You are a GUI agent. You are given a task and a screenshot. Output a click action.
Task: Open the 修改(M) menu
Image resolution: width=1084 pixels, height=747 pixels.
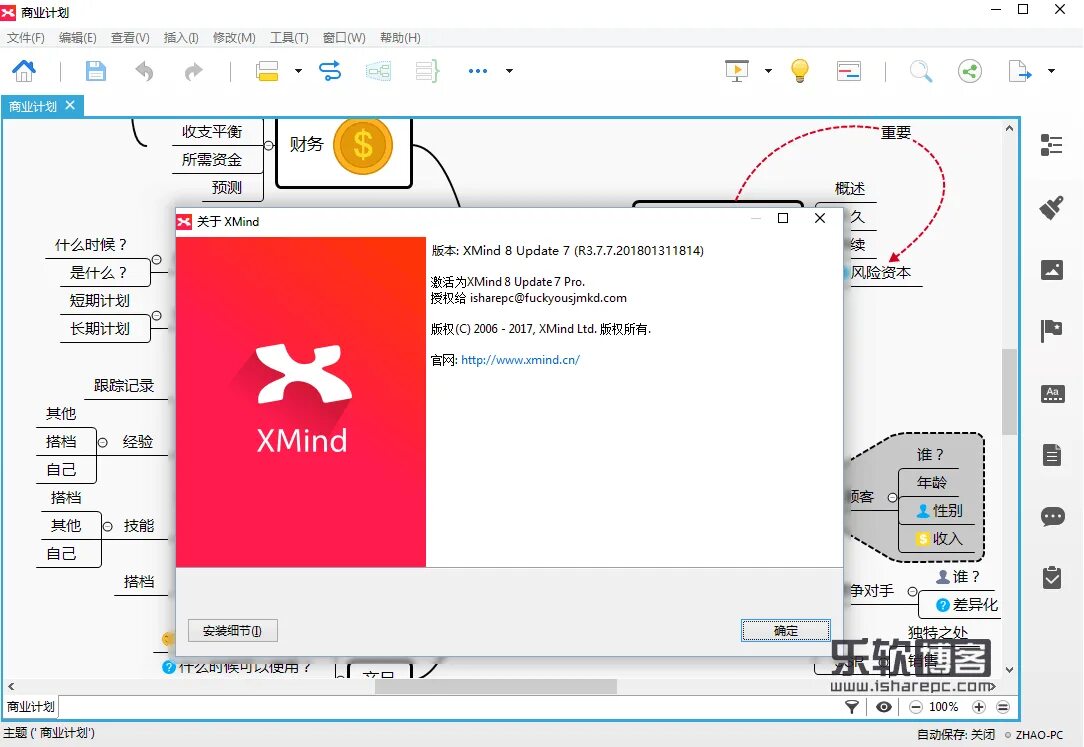[234, 37]
